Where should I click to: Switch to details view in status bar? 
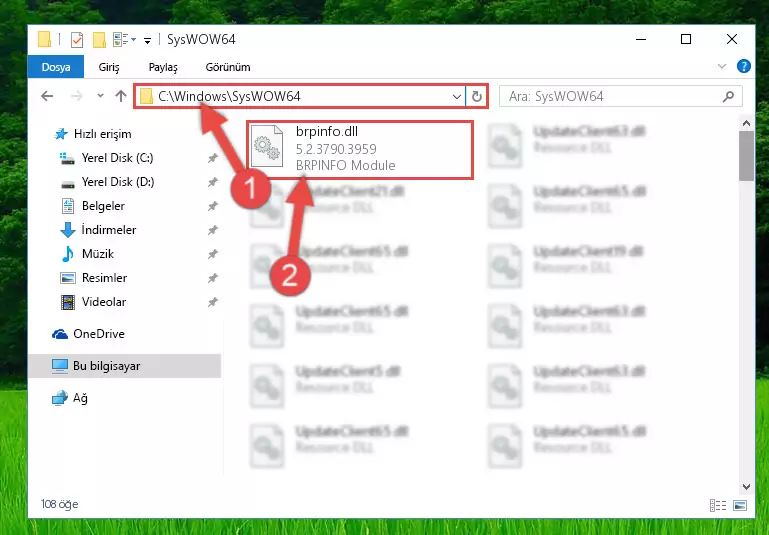point(718,505)
